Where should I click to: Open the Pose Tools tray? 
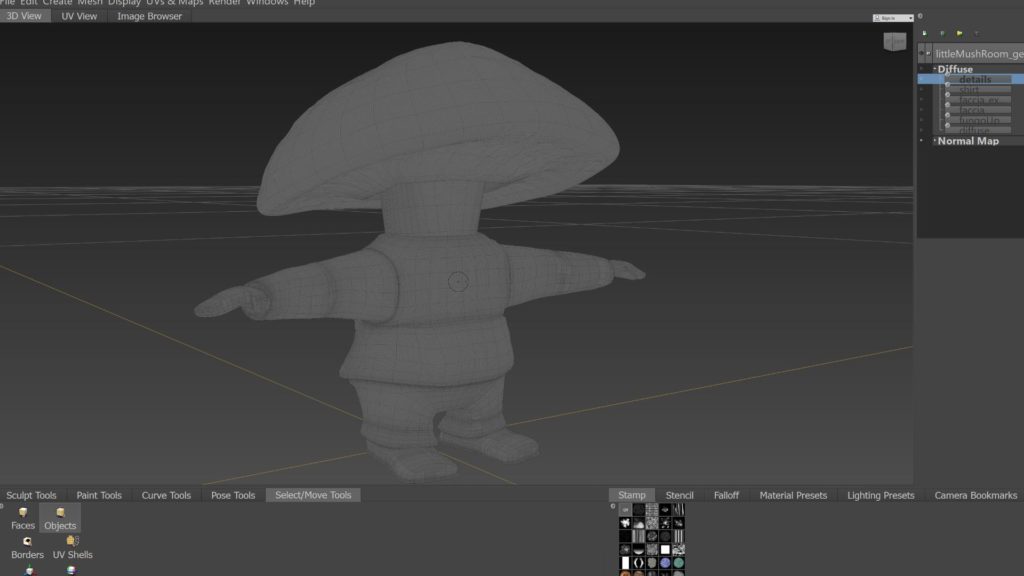233,495
